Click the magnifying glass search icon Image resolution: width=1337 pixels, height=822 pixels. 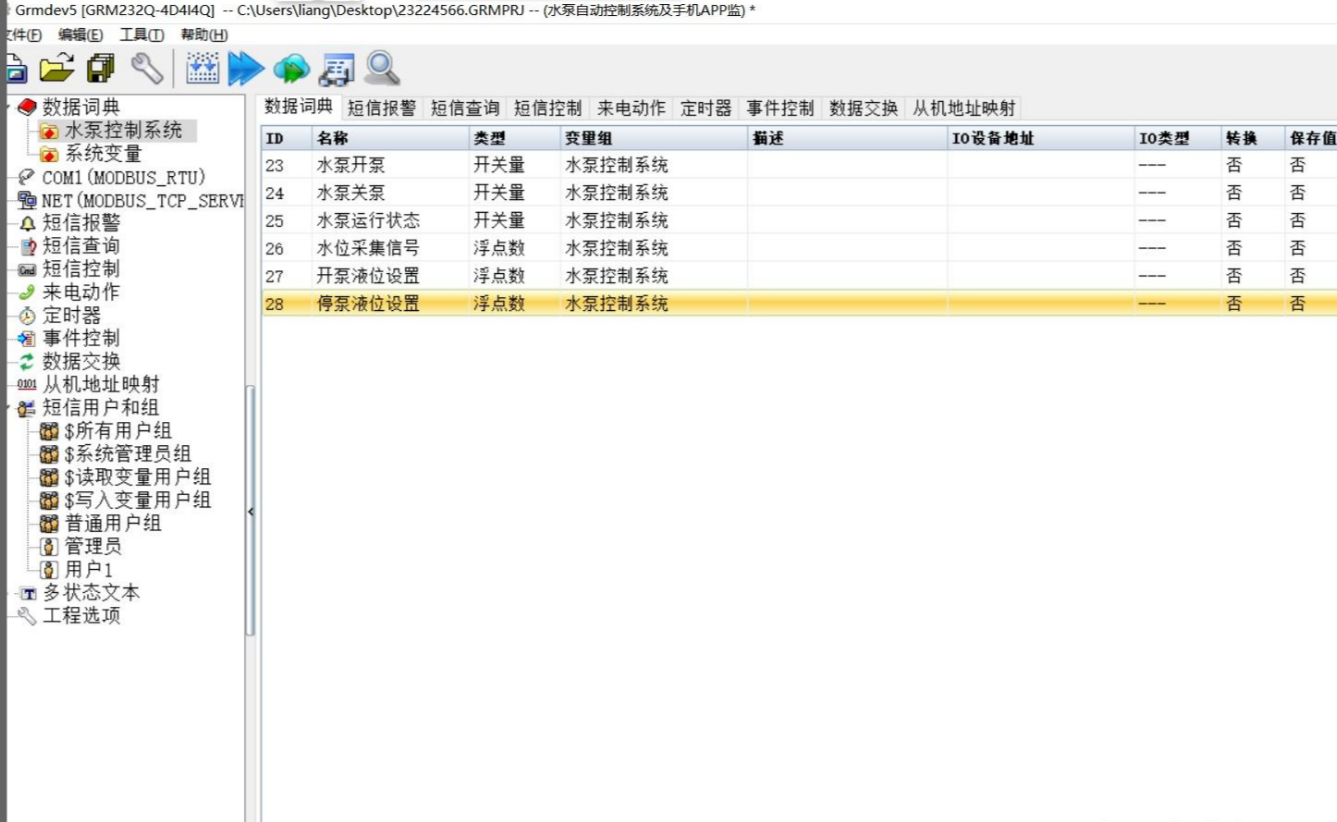coord(382,69)
